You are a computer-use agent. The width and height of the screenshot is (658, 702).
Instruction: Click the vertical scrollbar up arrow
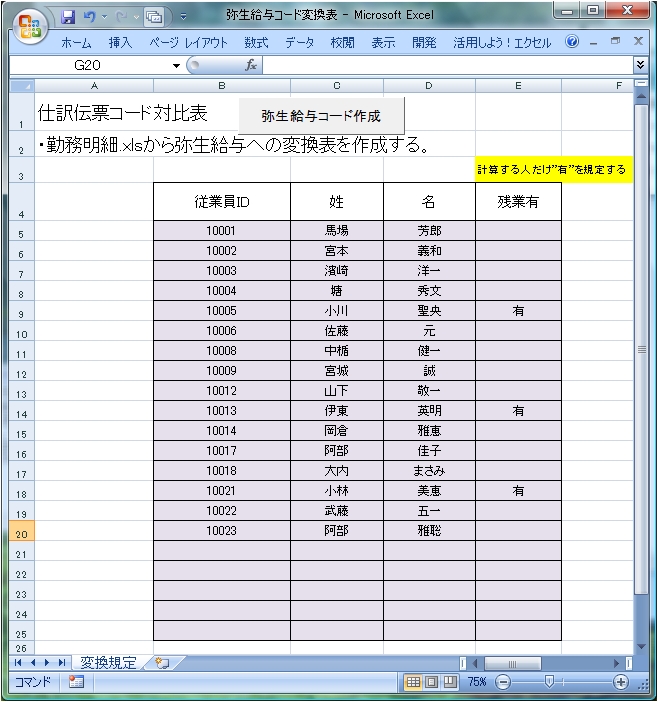click(x=641, y=96)
